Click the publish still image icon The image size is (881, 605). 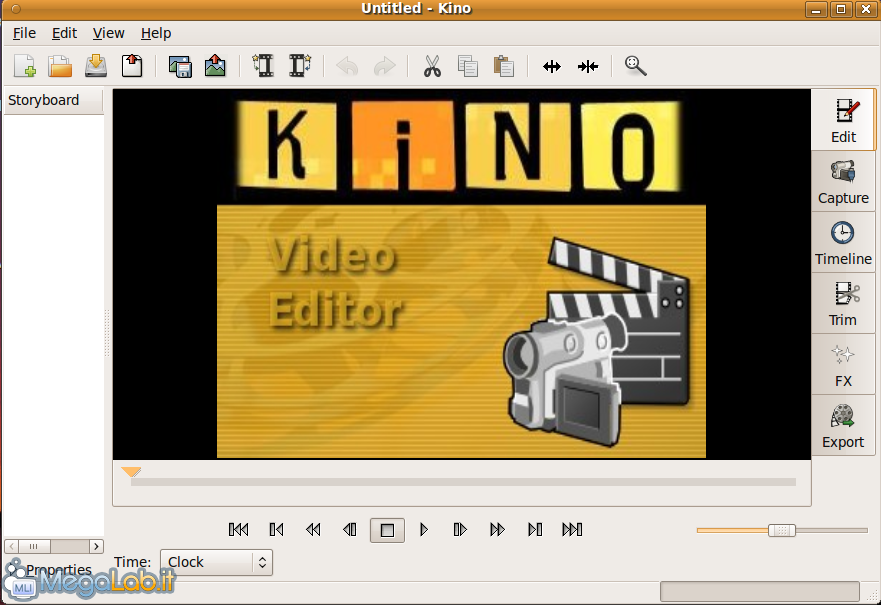215,66
